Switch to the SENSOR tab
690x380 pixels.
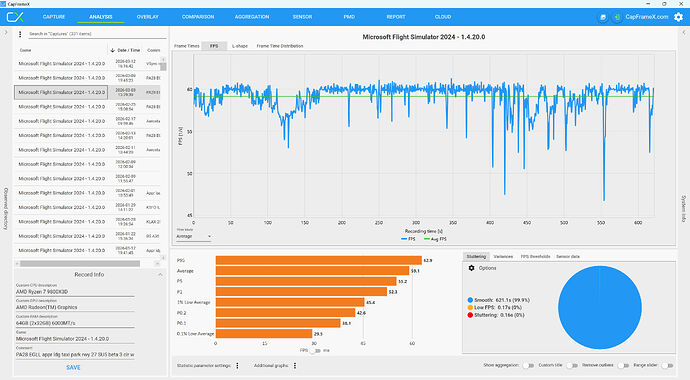tap(302, 17)
